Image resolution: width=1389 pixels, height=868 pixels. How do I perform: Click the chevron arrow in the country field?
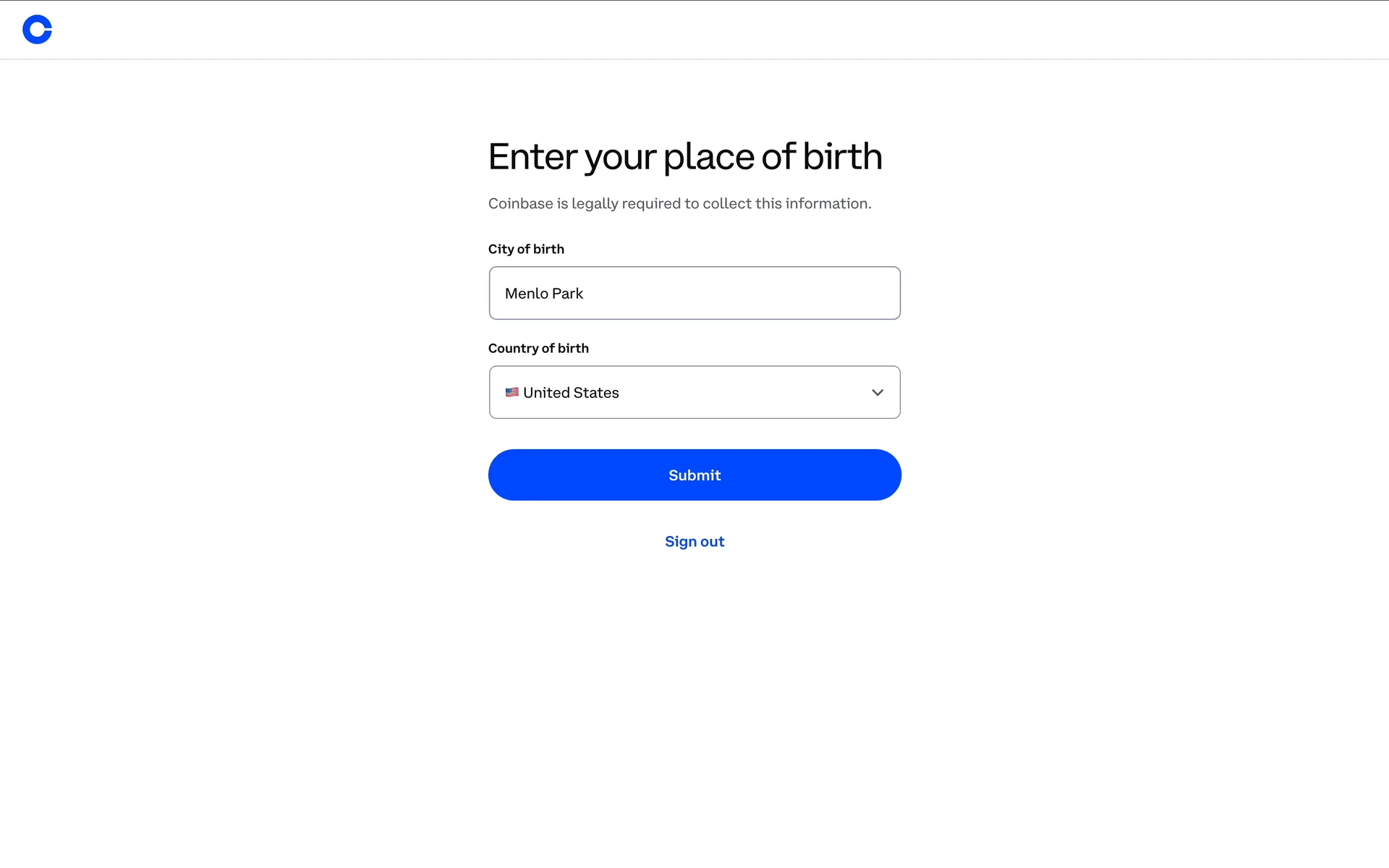point(877,393)
